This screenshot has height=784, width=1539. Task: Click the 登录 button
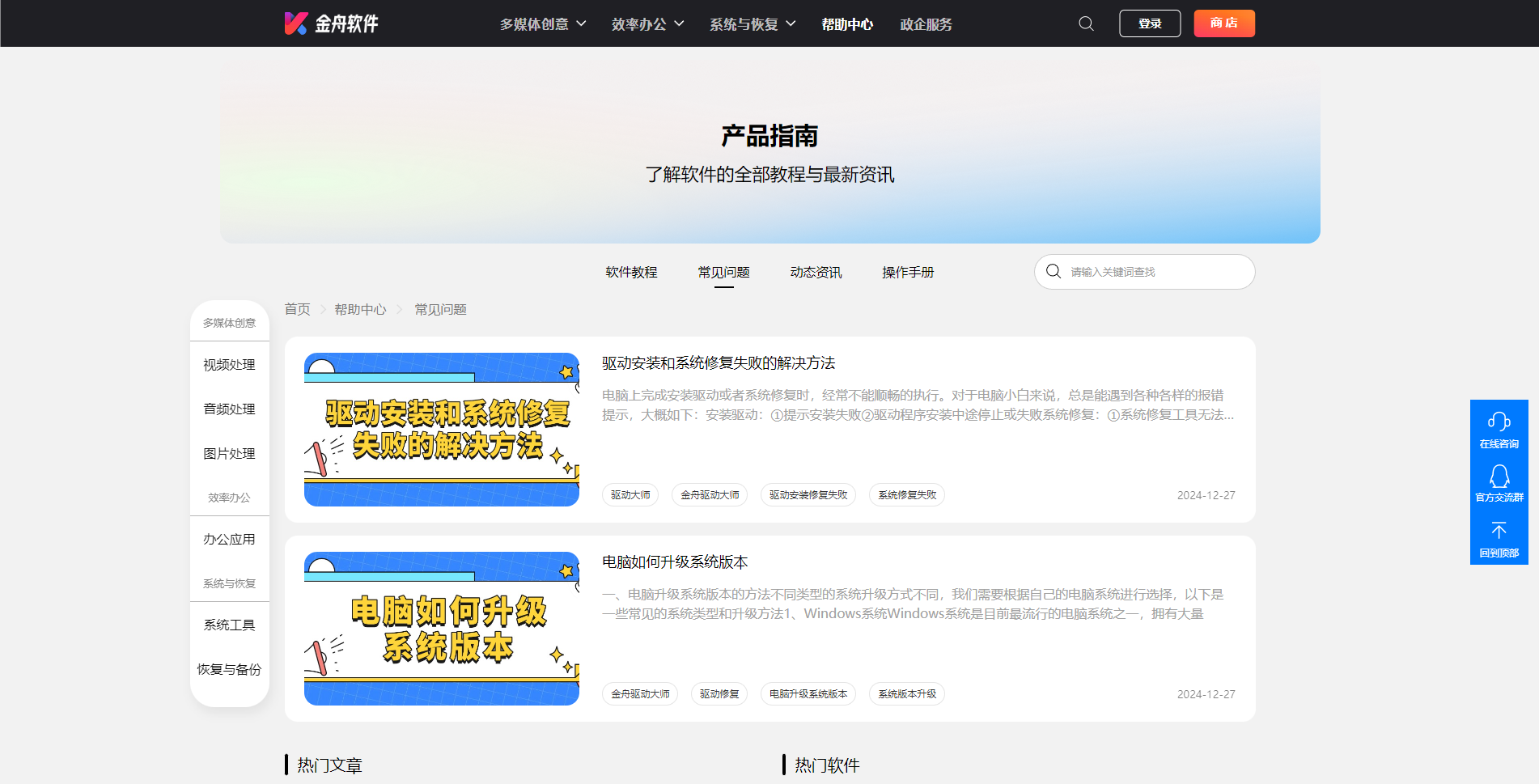point(1150,23)
